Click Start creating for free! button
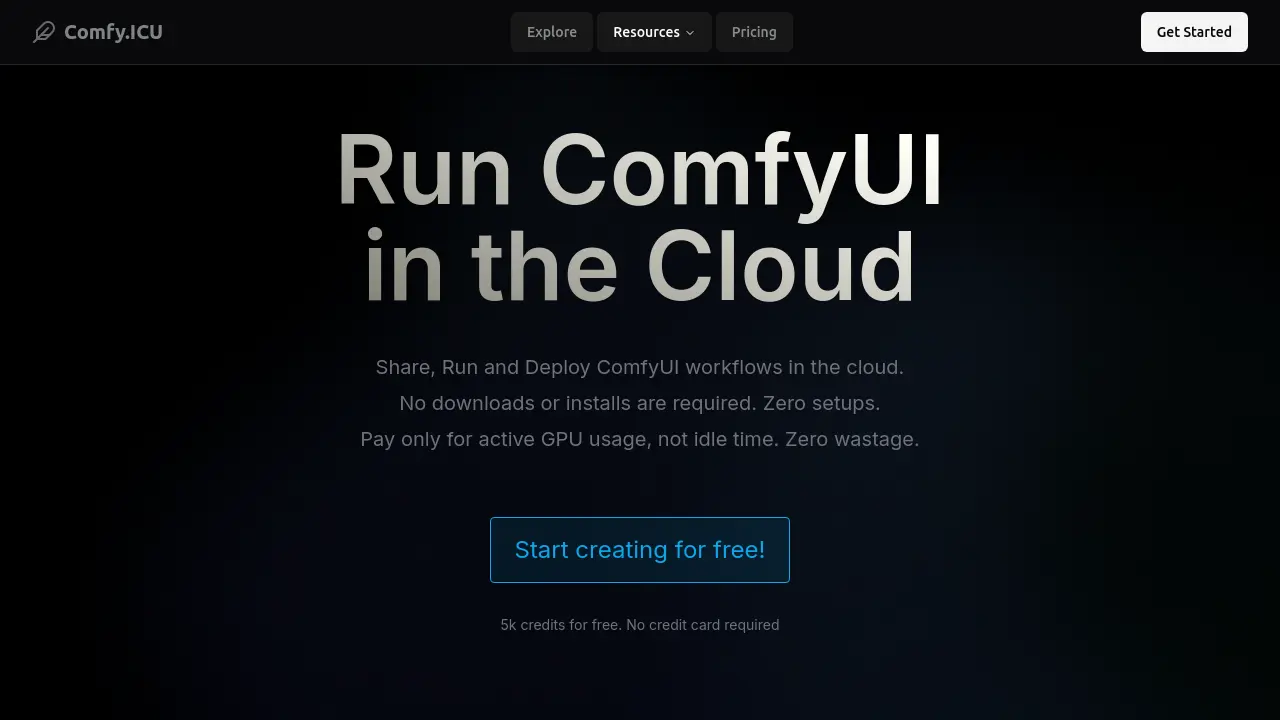1280x720 pixels. [x=640, y=550]
